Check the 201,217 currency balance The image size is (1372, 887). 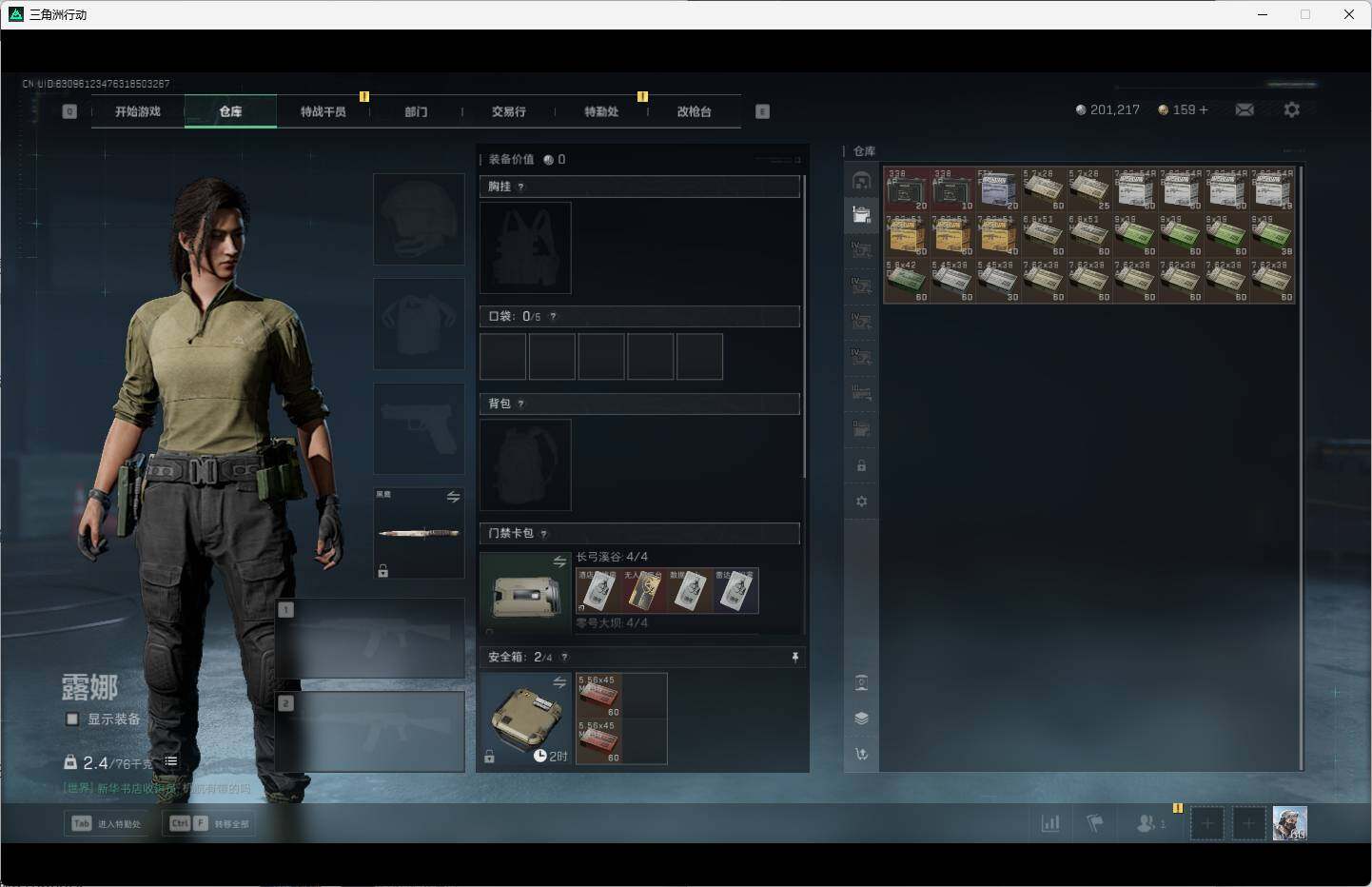[1107, 109]
